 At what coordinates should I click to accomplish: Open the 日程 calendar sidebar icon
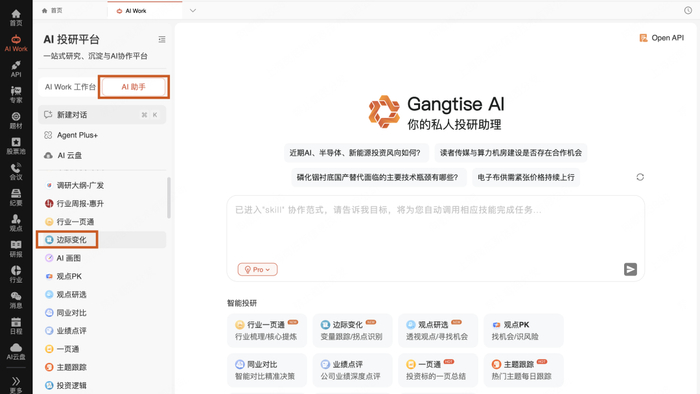(x=16, y=326)
